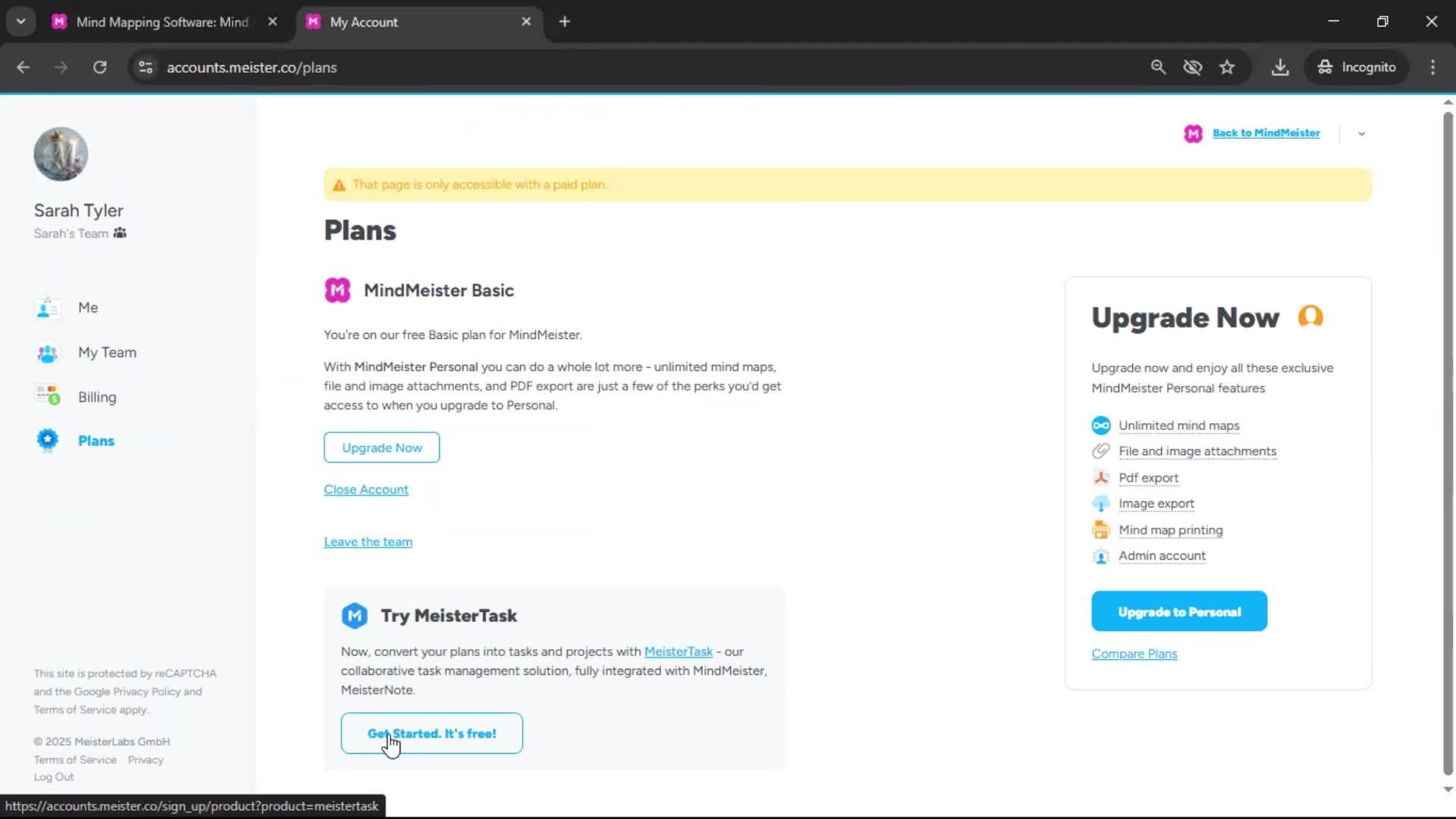Click the vertical page scrollbar

click(1448, 444)
